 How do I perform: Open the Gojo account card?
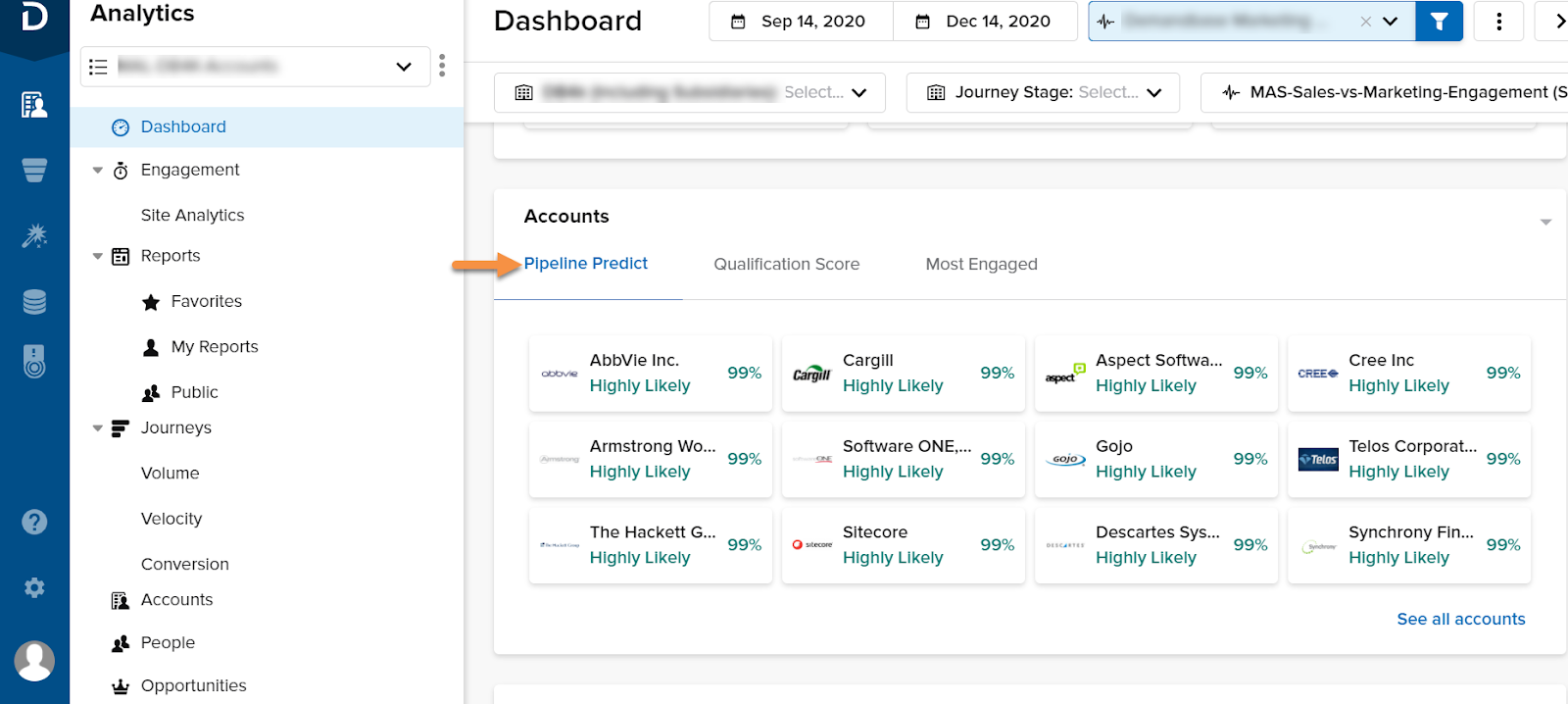pyautogui.click(x=1156, y=460)
